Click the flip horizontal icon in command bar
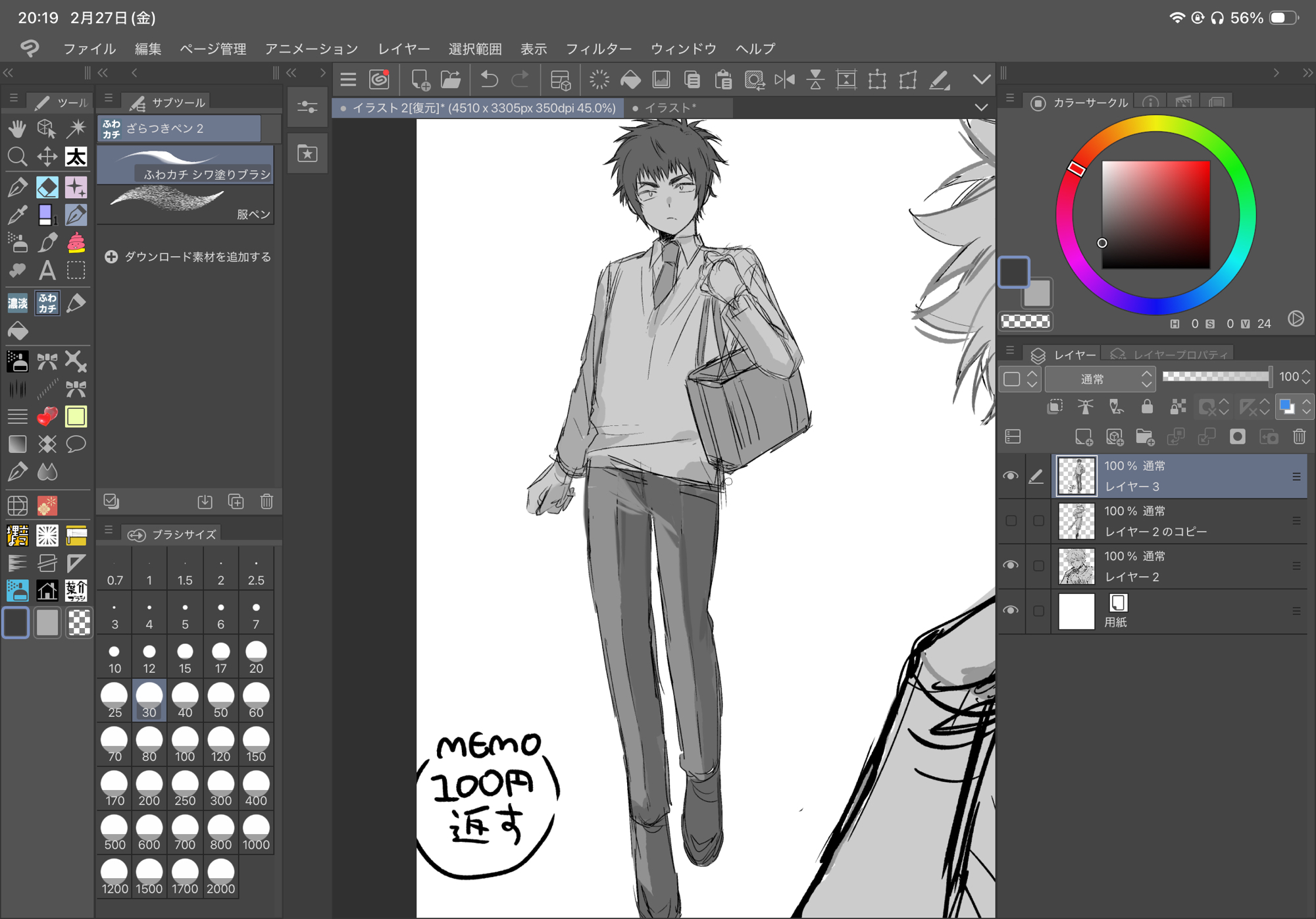This screenshot has height=919, width=1316. (784, 80)
